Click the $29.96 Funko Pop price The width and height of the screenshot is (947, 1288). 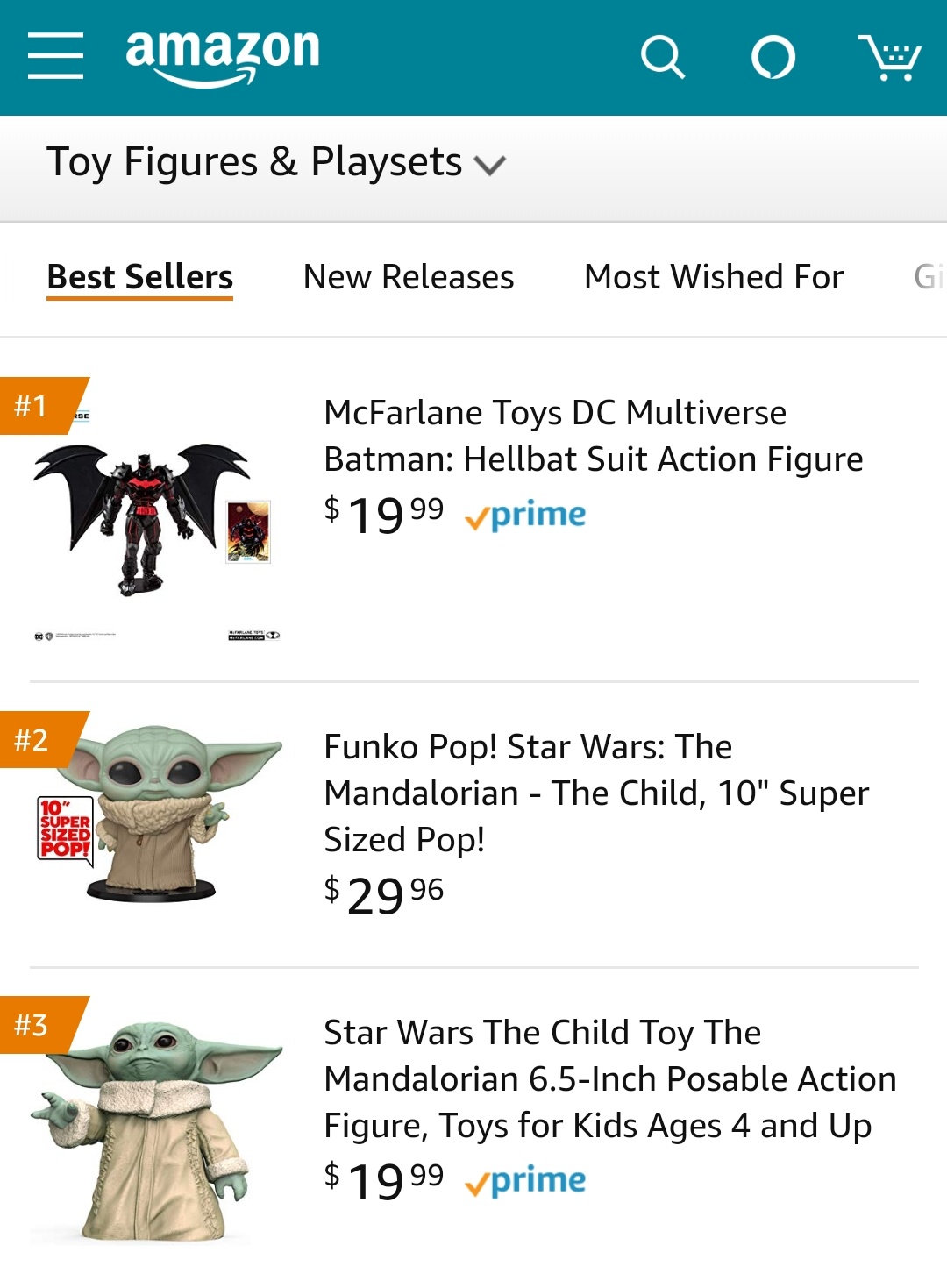(384, 894)
